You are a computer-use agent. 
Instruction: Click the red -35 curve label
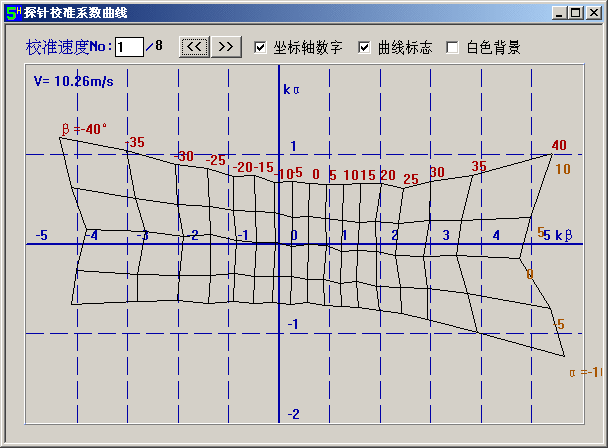pos(134,142)
